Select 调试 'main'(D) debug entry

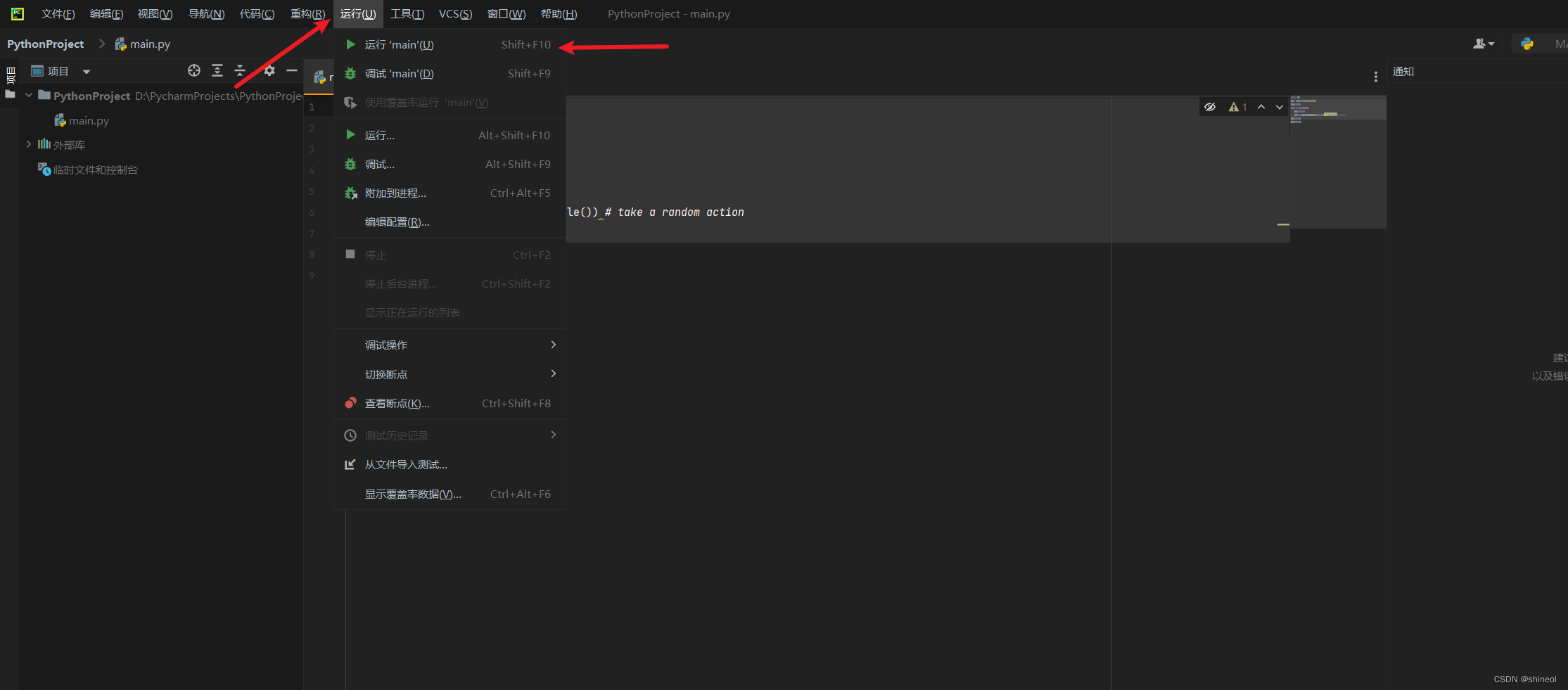pos(450,74)
